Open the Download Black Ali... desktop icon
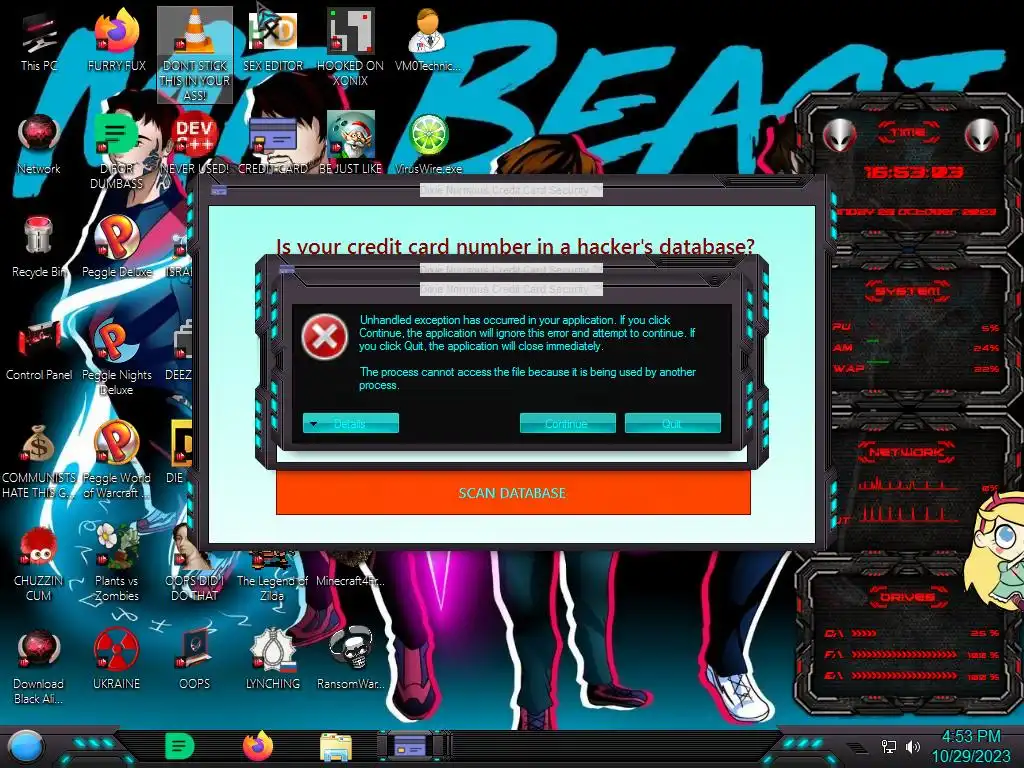The height and width of the screenshot is (768, 1024). click(x=39, y=667)
